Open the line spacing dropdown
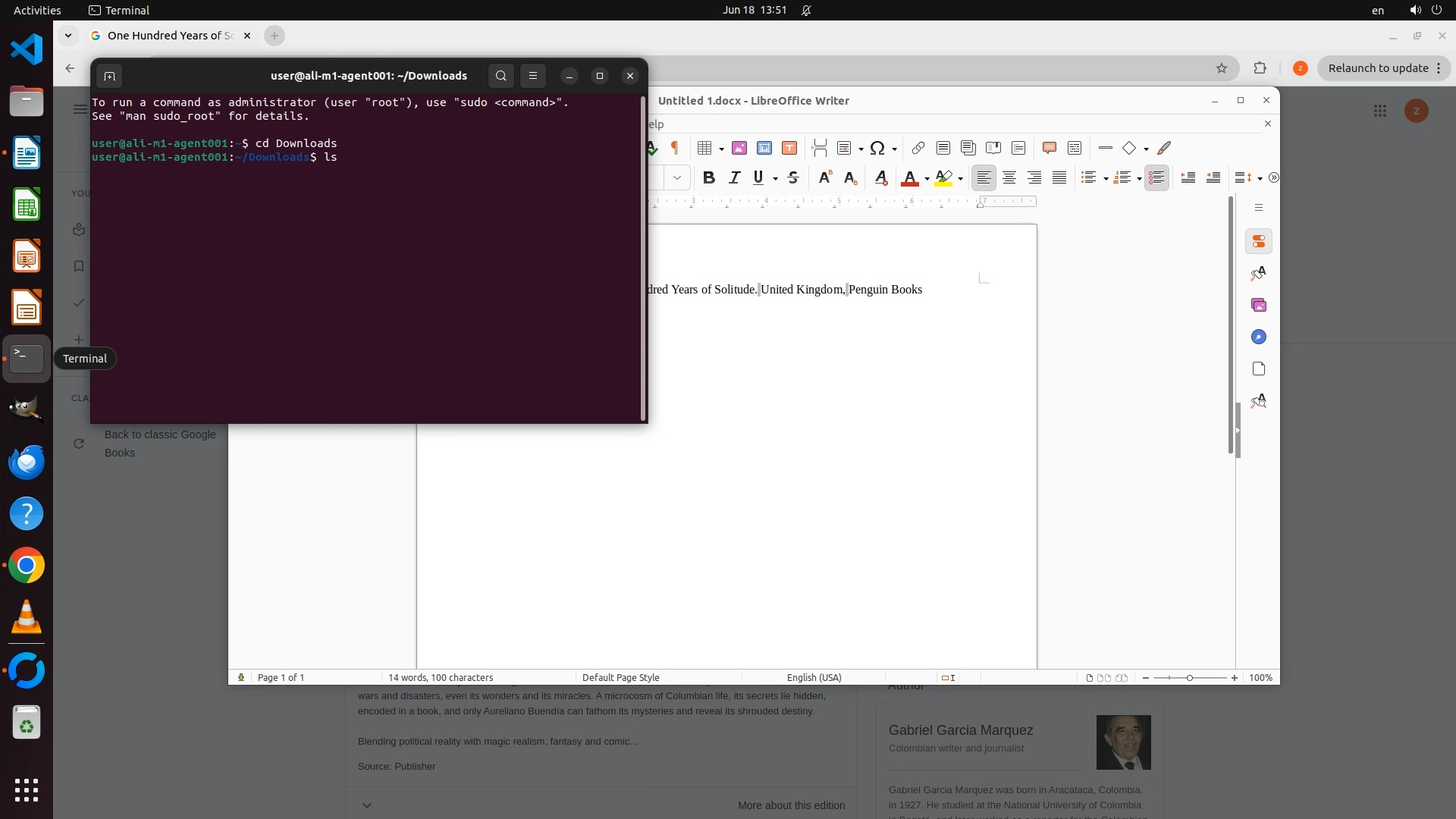Viewport: 1456px width, 819px height. (x=1260, y=179)
